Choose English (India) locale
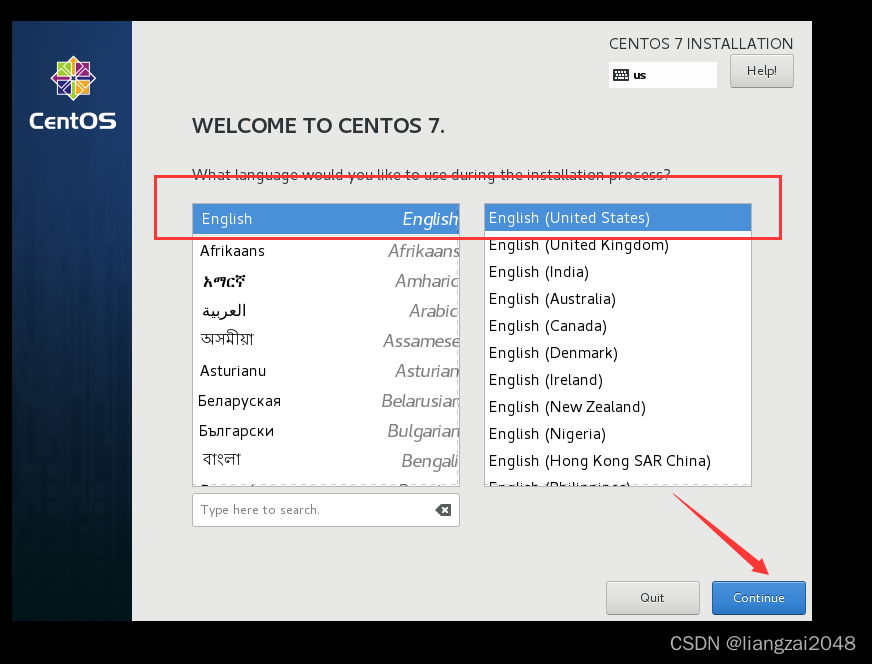Image resolution: width=872 pixels, height=664 pixels. [618, 272]
